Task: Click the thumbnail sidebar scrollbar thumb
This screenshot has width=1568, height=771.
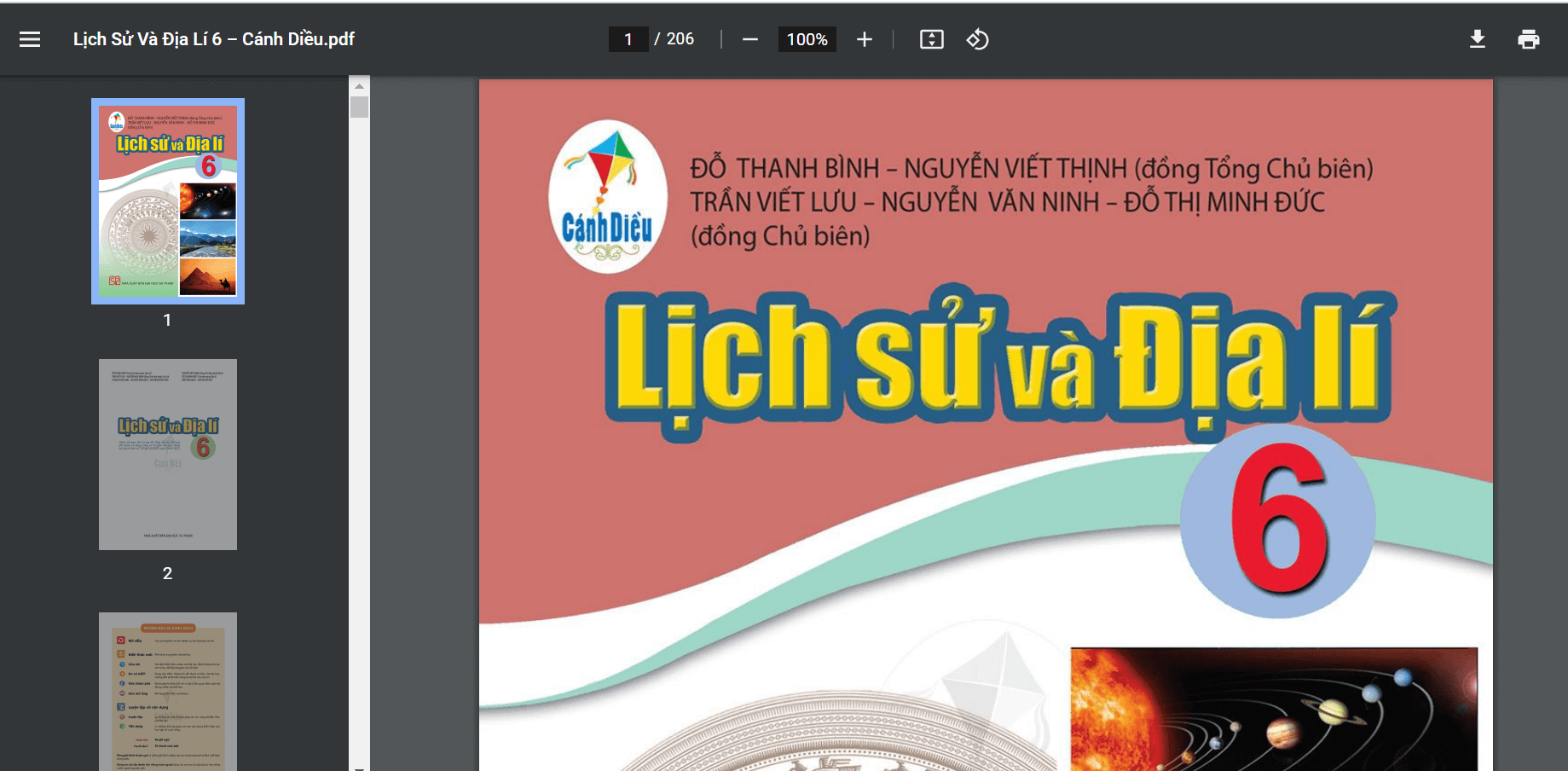Action: (360, 107)
